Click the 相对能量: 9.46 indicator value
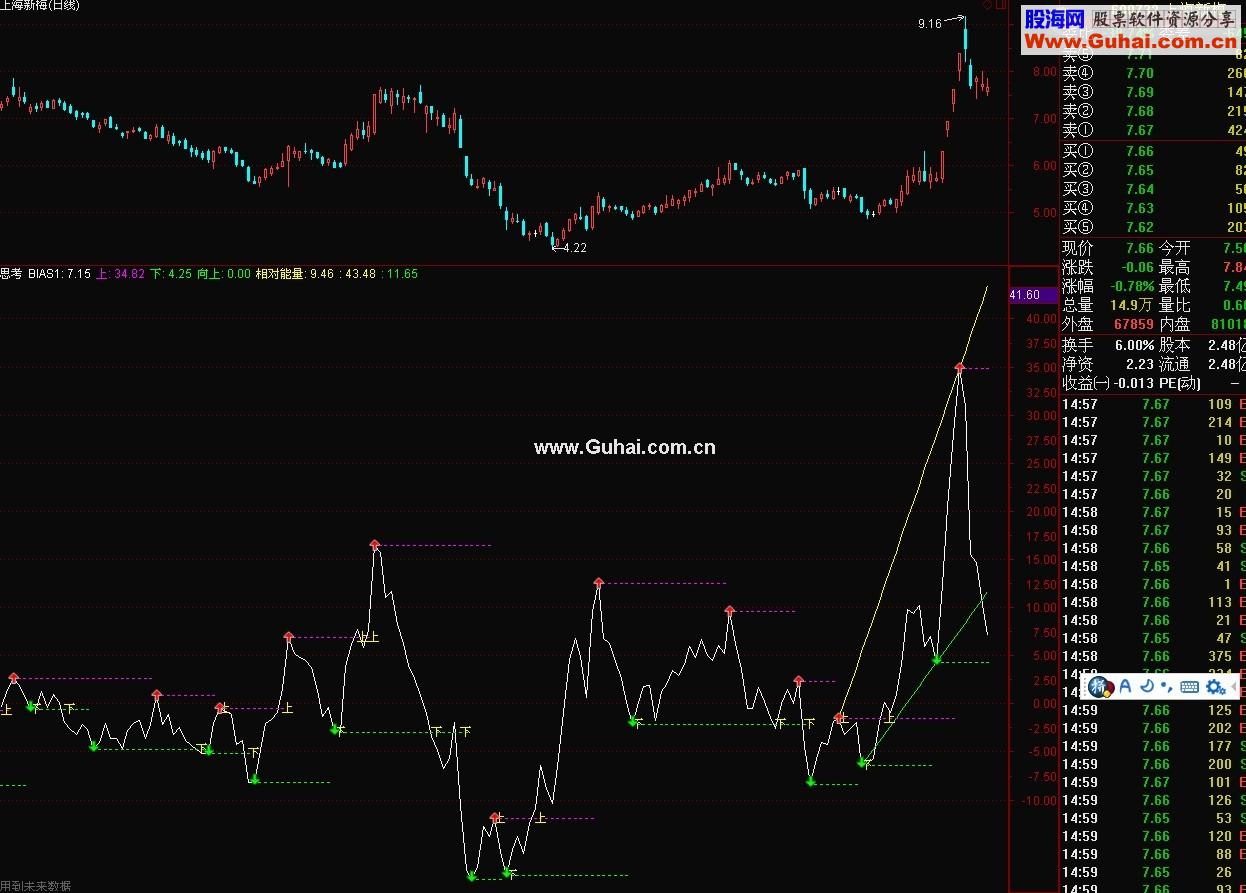The image size is (1246, 893). click(x=294, y=273)
